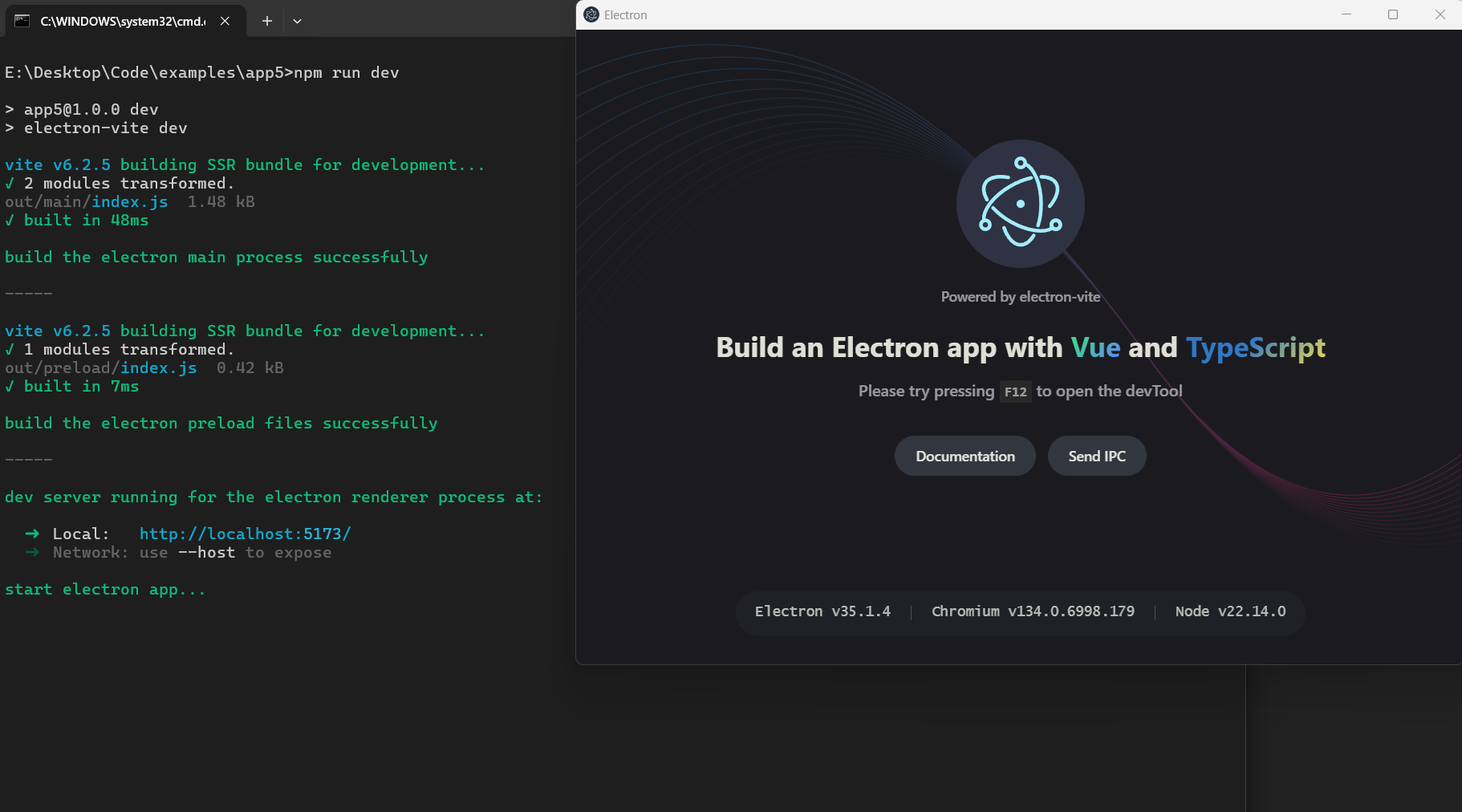
Task: Maximize the Electron window
Action: click(1393, 14)
